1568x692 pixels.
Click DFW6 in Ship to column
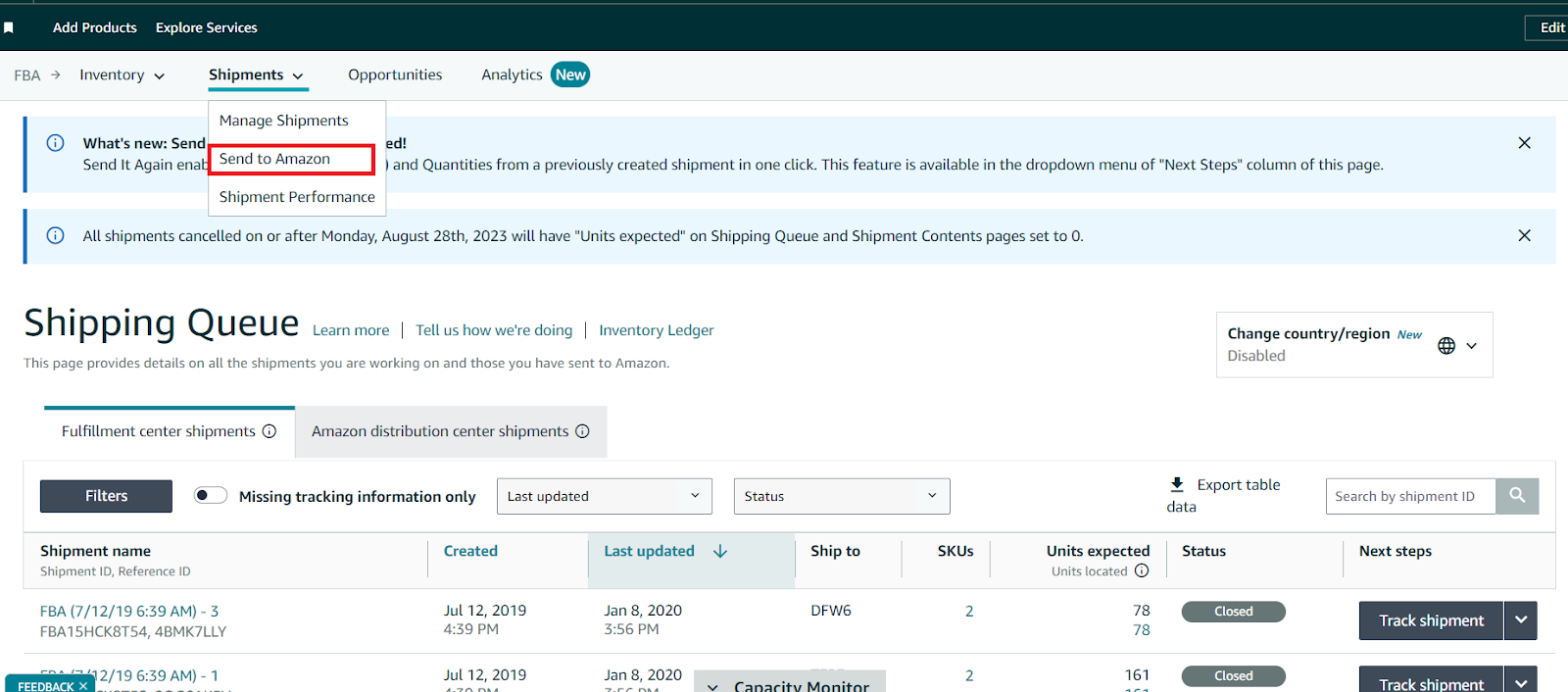click(x=831, y=610)
